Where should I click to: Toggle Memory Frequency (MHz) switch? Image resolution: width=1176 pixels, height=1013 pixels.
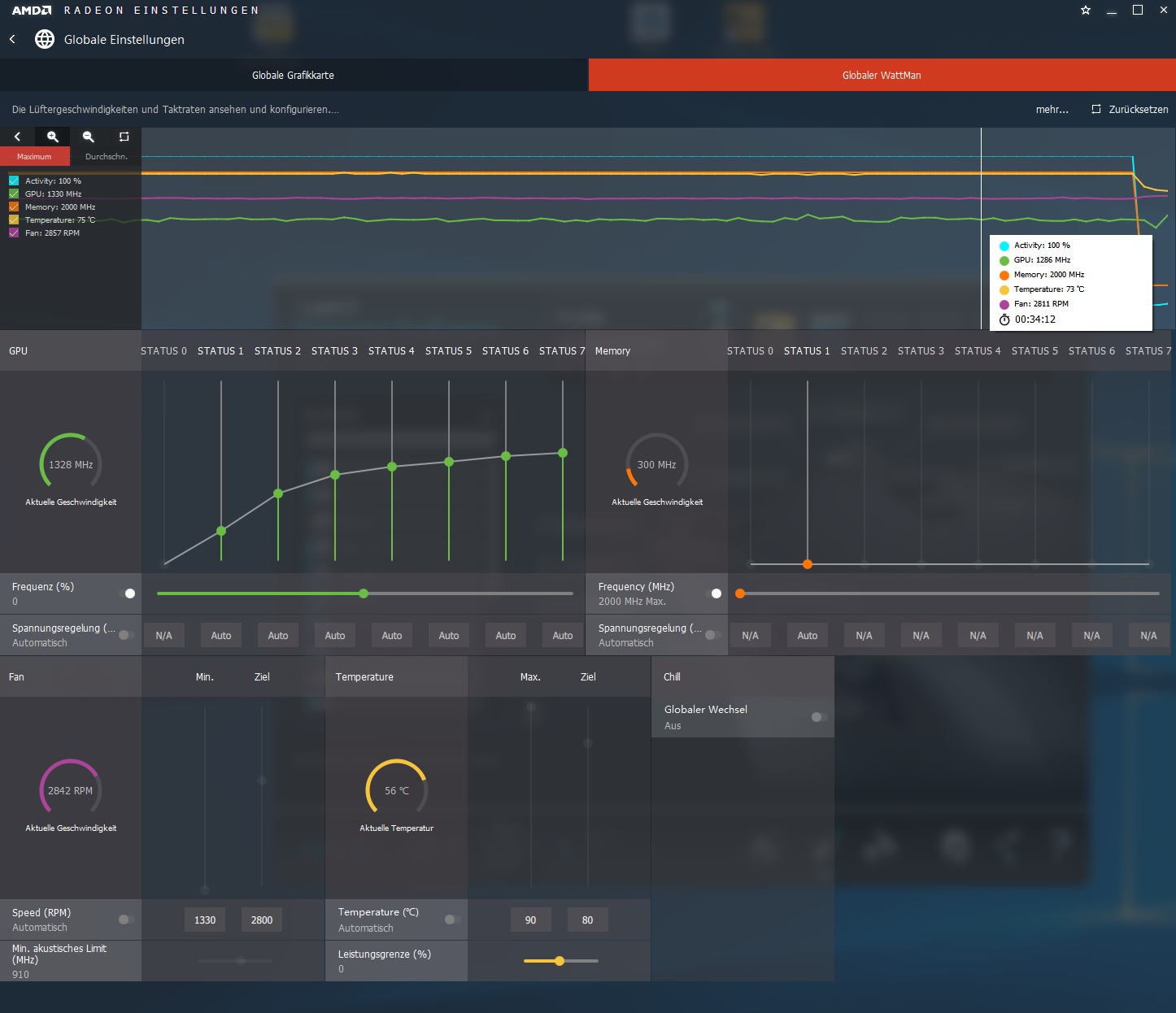(x=714, y=593)
